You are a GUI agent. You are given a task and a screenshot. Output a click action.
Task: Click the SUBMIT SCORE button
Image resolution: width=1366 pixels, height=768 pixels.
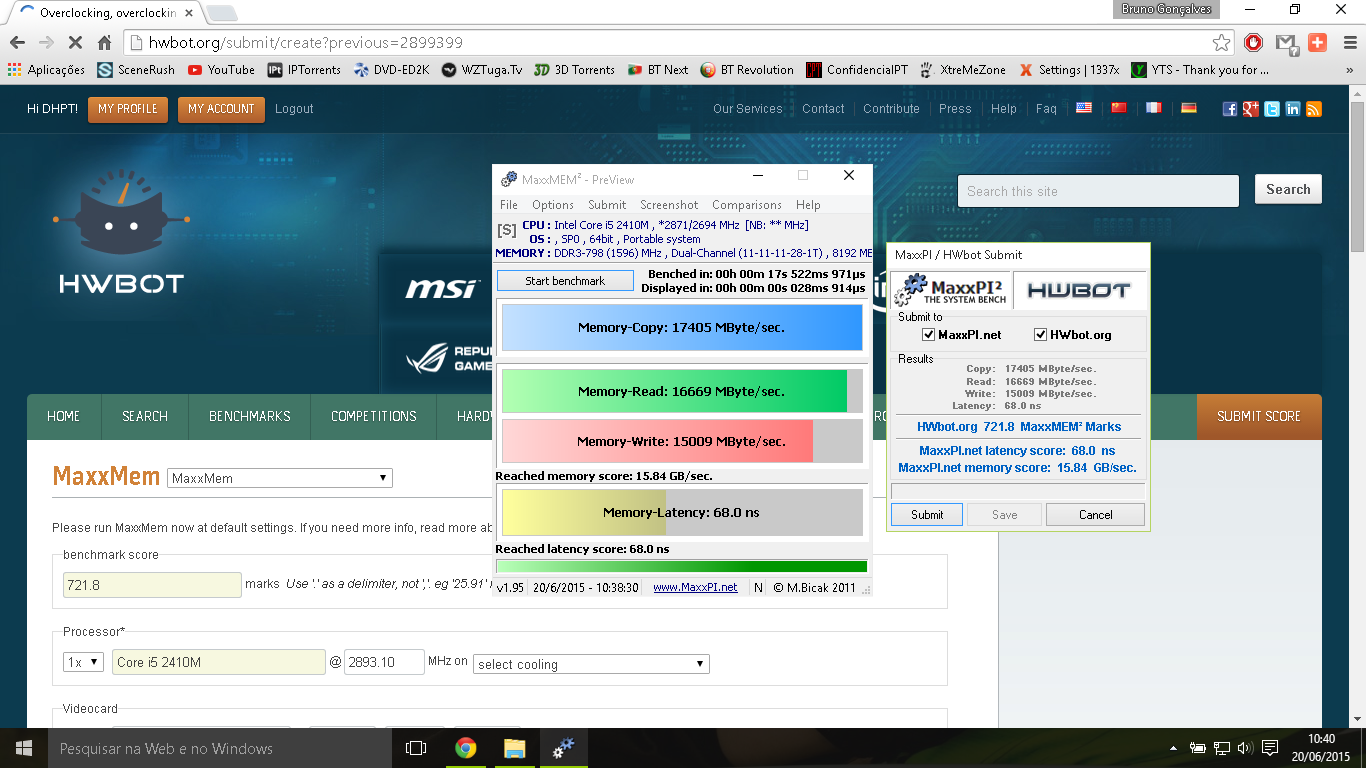pyautogui.click(x=1259, y=416)
